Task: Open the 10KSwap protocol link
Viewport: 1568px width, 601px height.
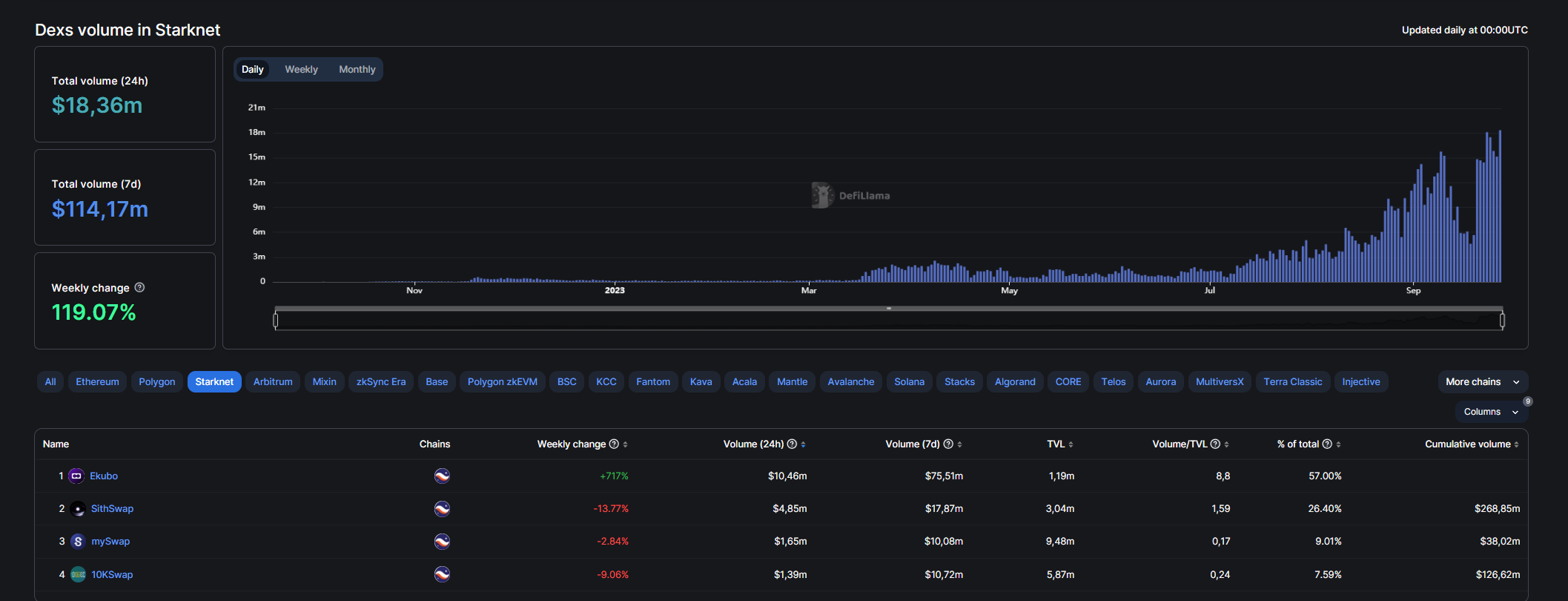Action: pos(112,574)
